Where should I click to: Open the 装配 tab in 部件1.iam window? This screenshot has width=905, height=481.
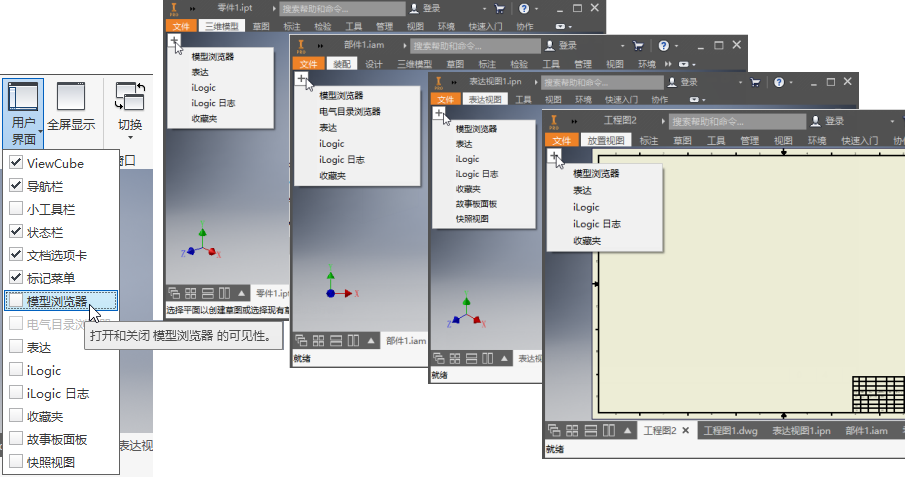tap(342, 64)
